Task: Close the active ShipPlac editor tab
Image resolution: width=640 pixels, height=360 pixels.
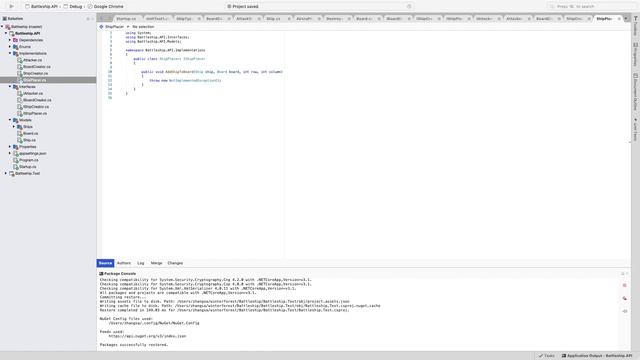Action: point(619,19)
